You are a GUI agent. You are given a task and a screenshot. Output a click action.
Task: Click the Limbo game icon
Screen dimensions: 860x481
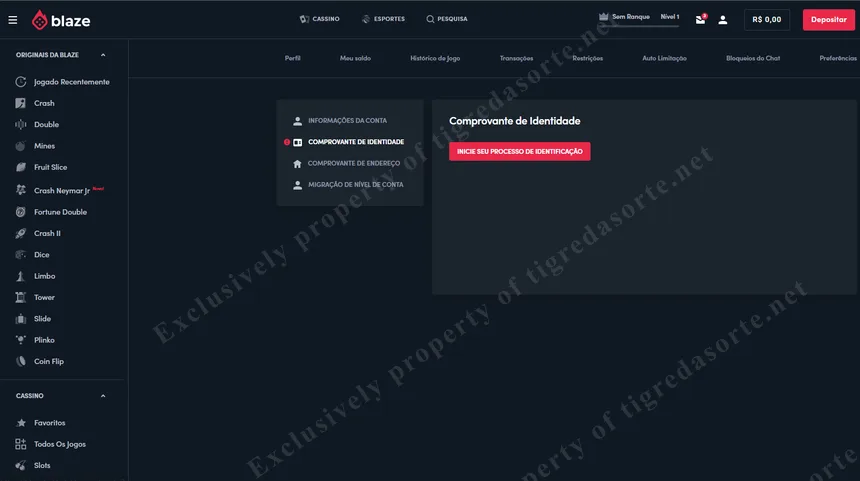[21, 276]
